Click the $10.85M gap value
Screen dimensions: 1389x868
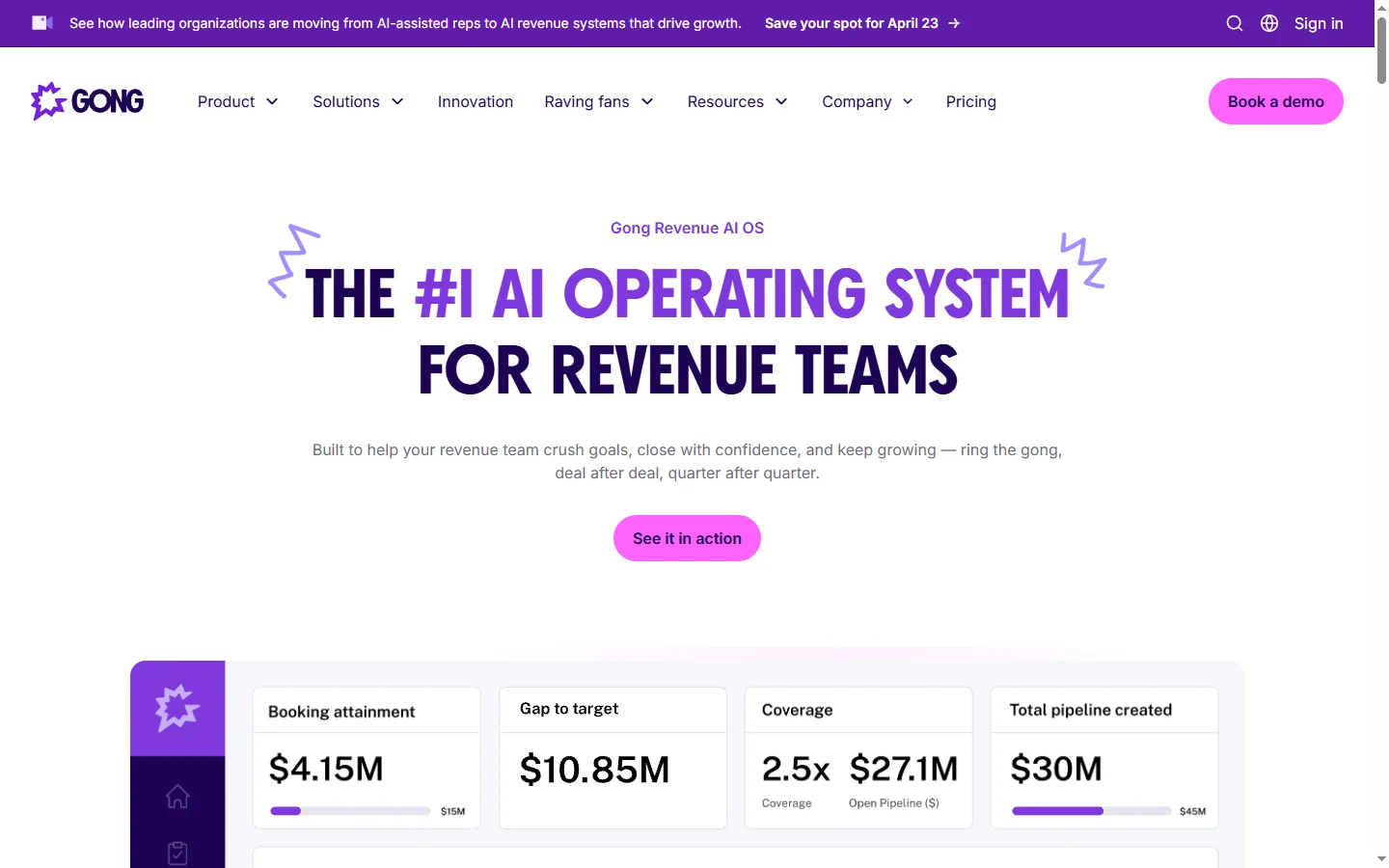coord(594,770)
